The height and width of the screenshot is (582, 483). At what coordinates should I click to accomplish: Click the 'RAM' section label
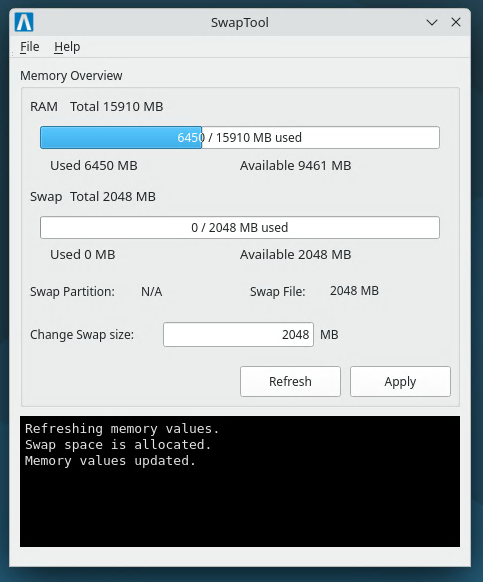click(x=44, y=107)
